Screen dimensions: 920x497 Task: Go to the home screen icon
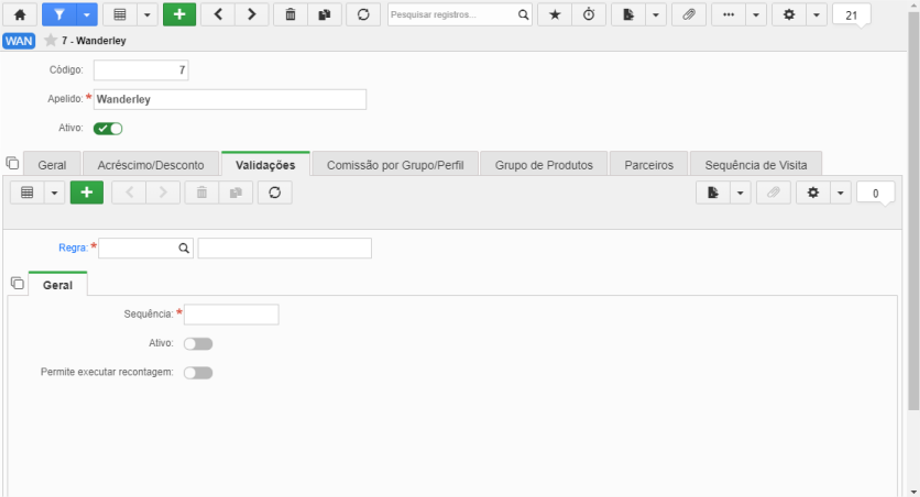pos(20,15)
